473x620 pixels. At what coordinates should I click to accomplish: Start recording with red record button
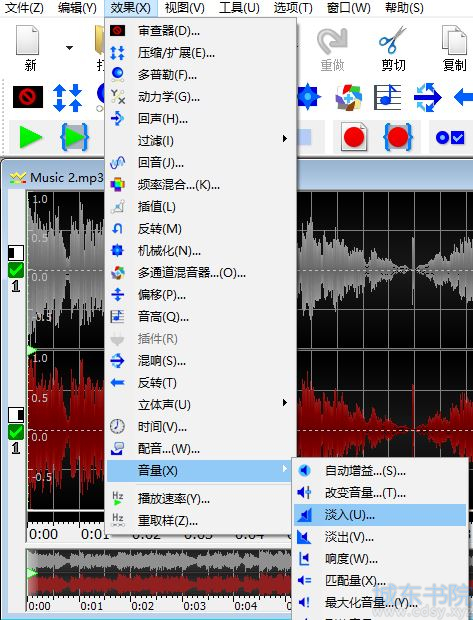354,137
